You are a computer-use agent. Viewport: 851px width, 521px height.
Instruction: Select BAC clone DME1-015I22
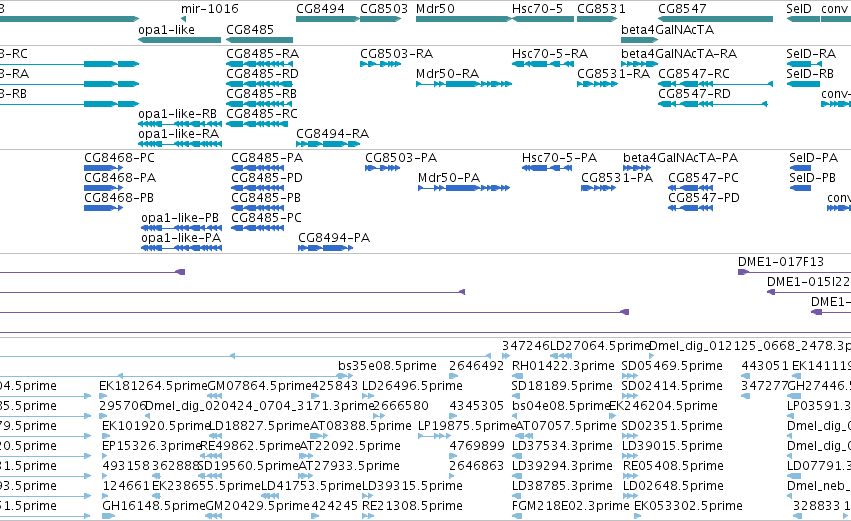pos(809,292)
